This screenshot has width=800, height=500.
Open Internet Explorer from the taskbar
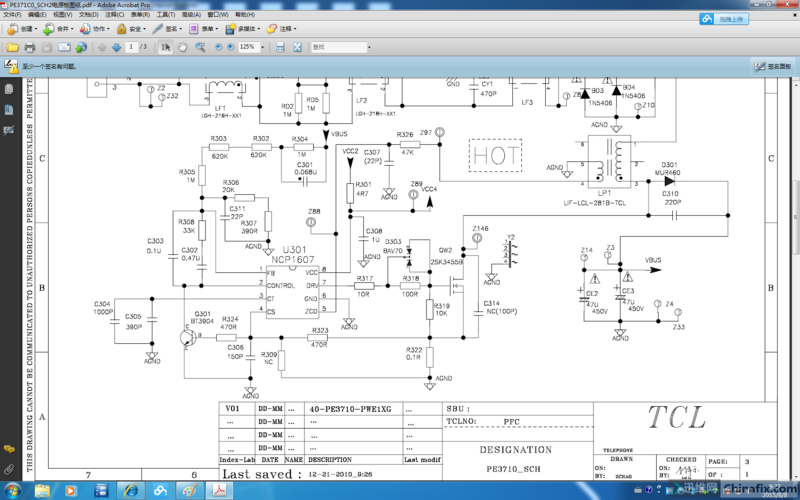click(x=131, y=491)
